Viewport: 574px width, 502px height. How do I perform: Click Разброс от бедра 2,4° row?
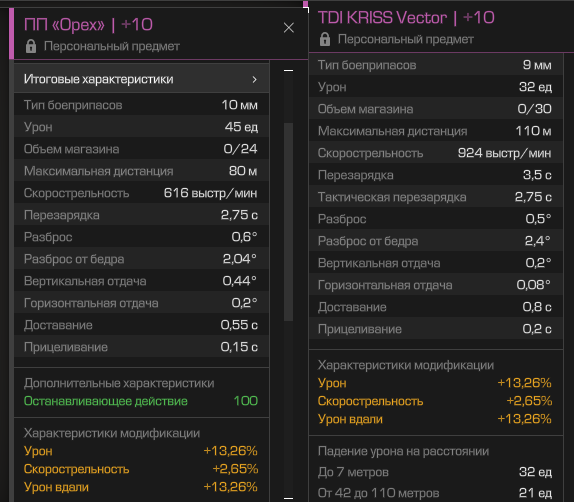[436, 241]
